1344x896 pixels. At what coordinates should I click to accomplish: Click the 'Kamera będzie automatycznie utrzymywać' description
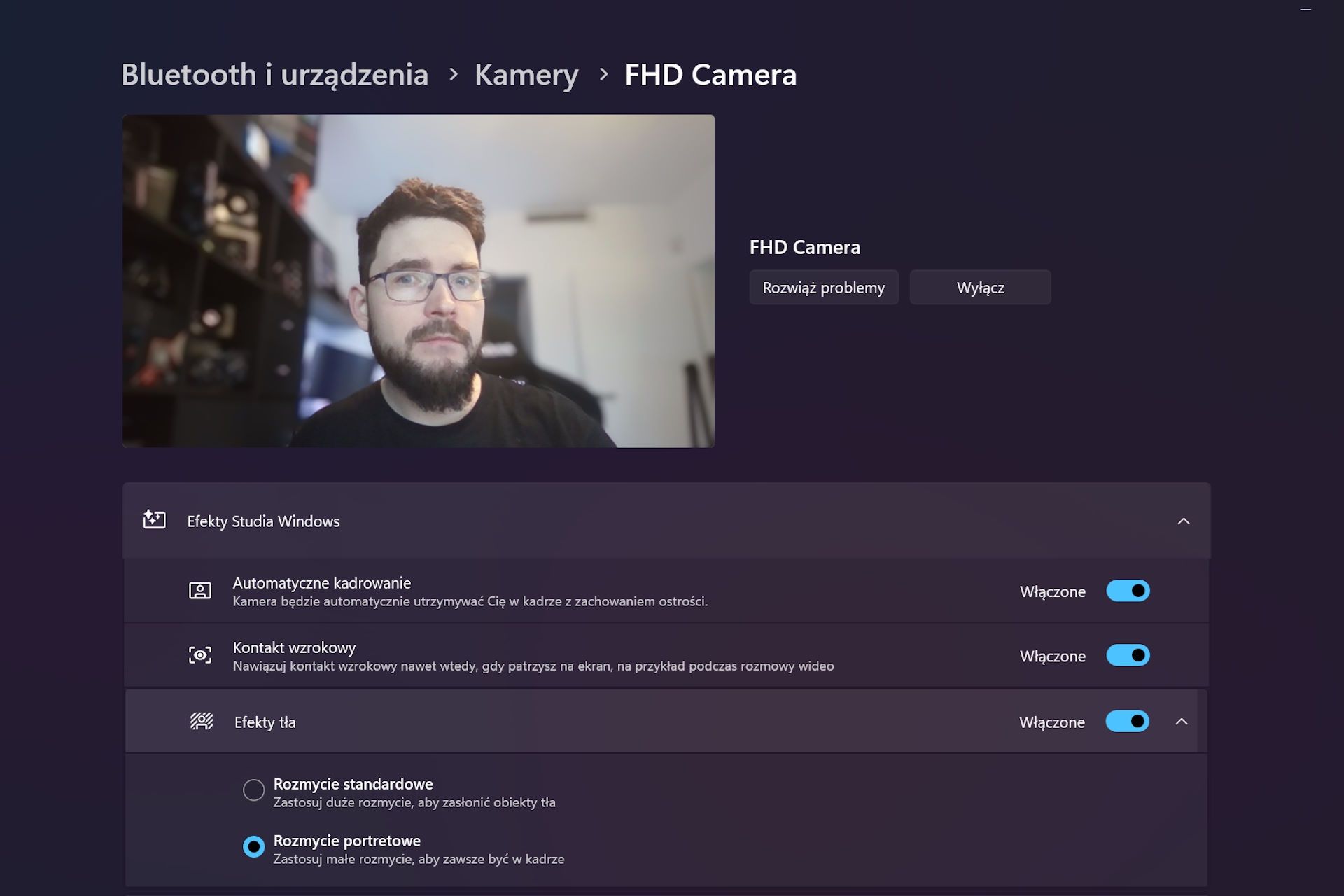coord(470,601)
